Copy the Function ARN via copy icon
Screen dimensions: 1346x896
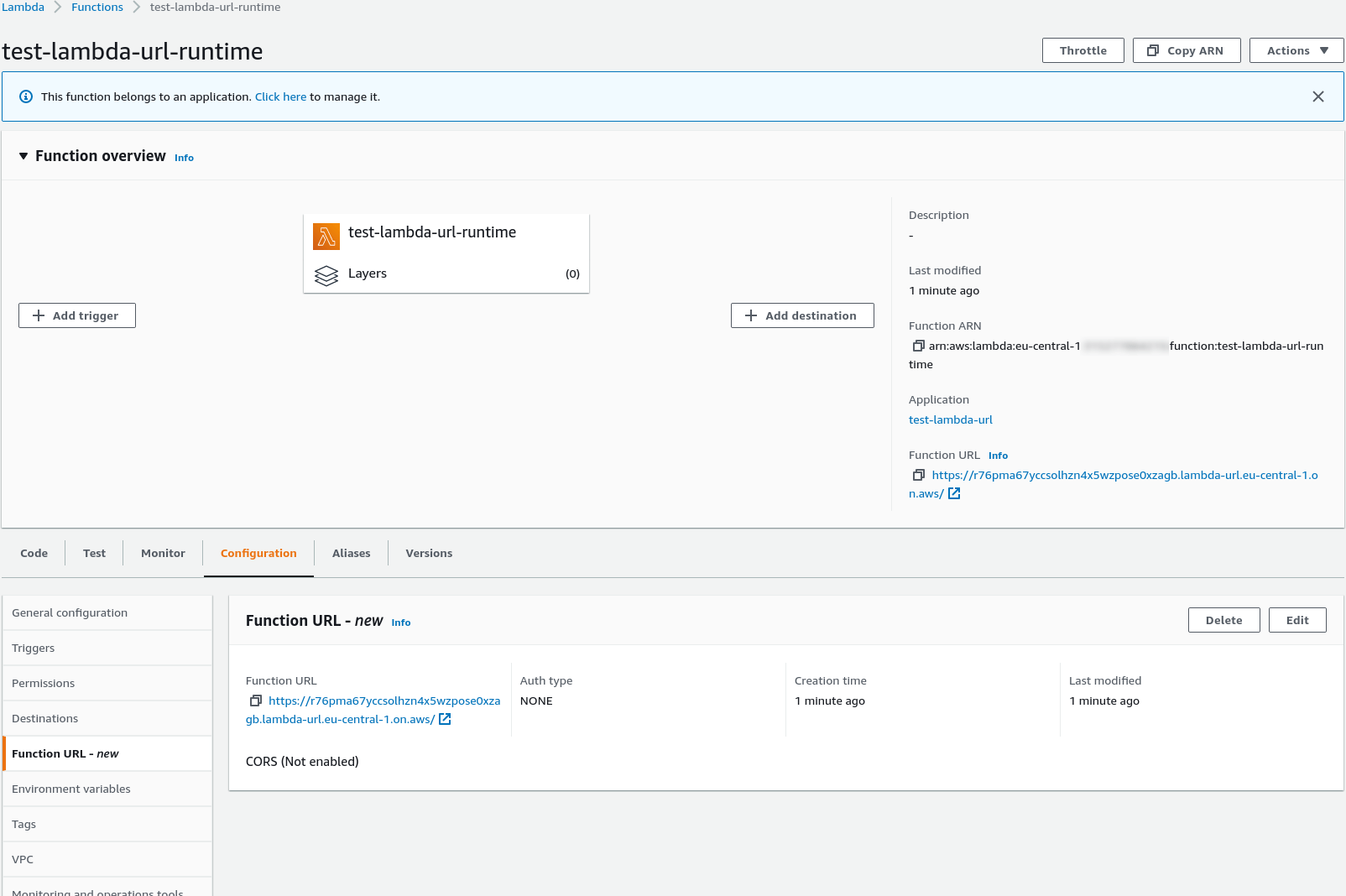(919, 346)
